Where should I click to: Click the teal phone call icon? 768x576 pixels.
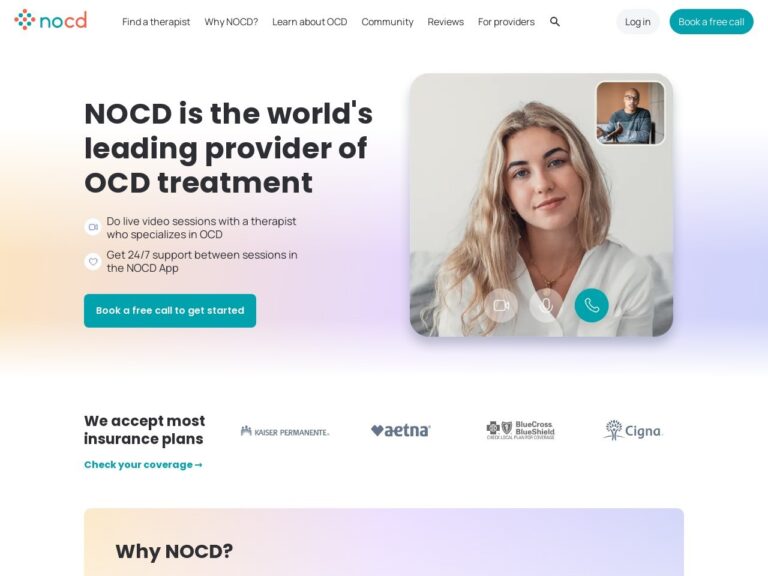591,306
